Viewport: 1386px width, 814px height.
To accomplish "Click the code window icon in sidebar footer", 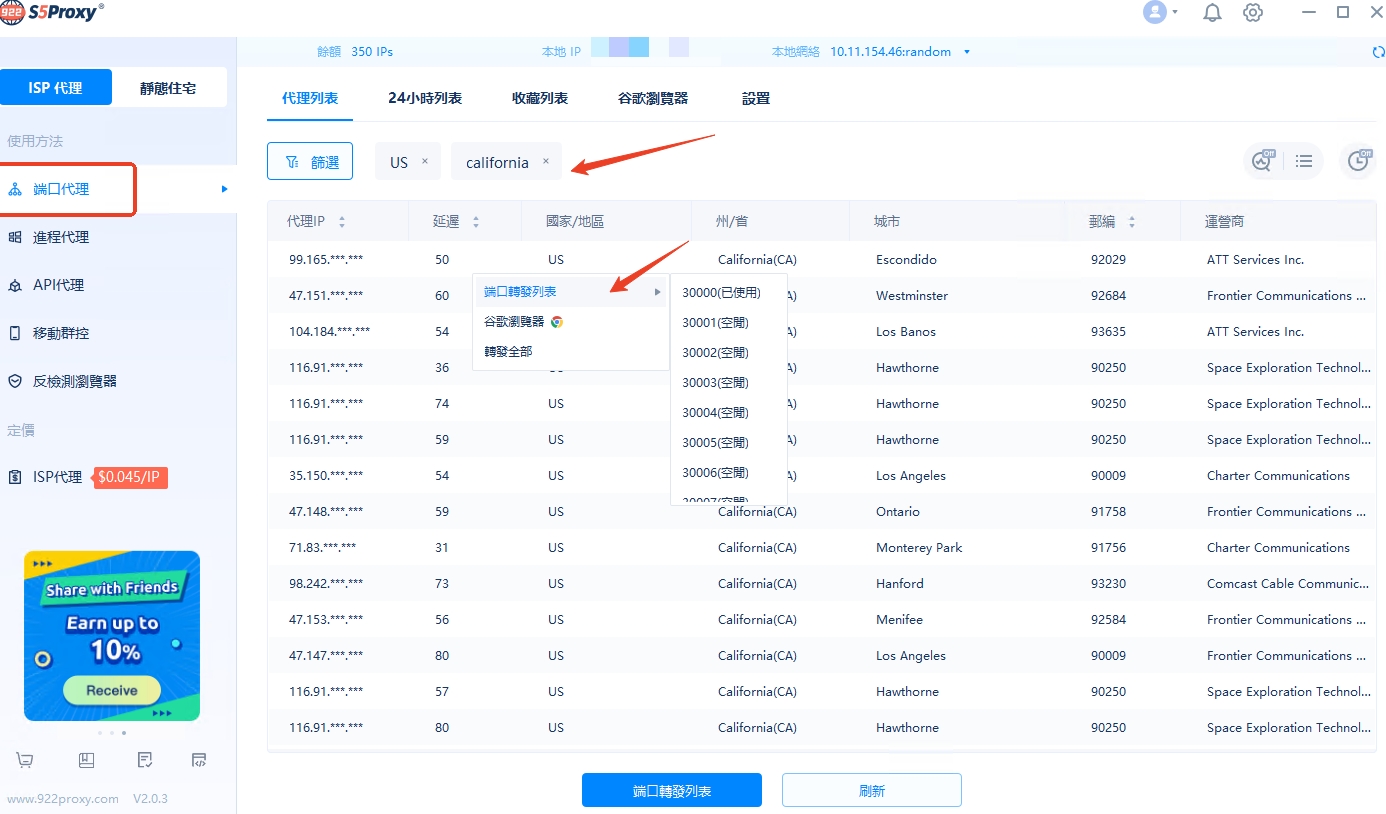I will pos(199,761).
